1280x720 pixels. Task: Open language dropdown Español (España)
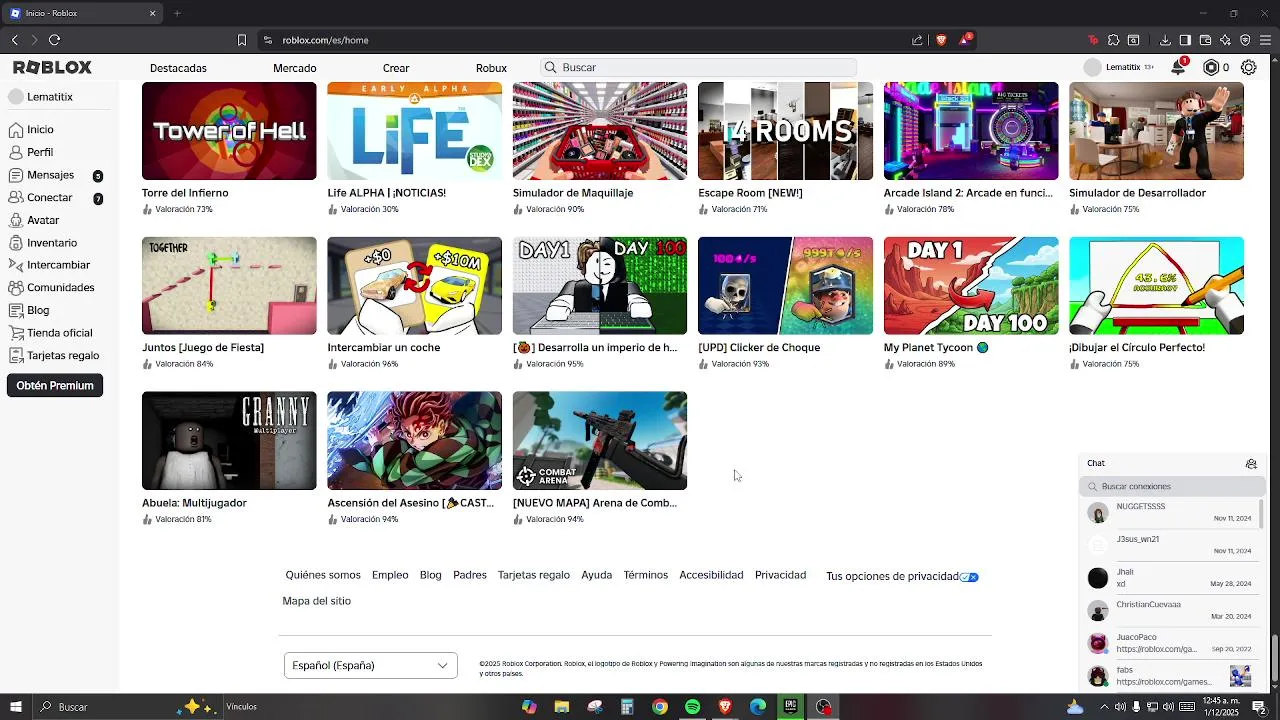[371, 665]
